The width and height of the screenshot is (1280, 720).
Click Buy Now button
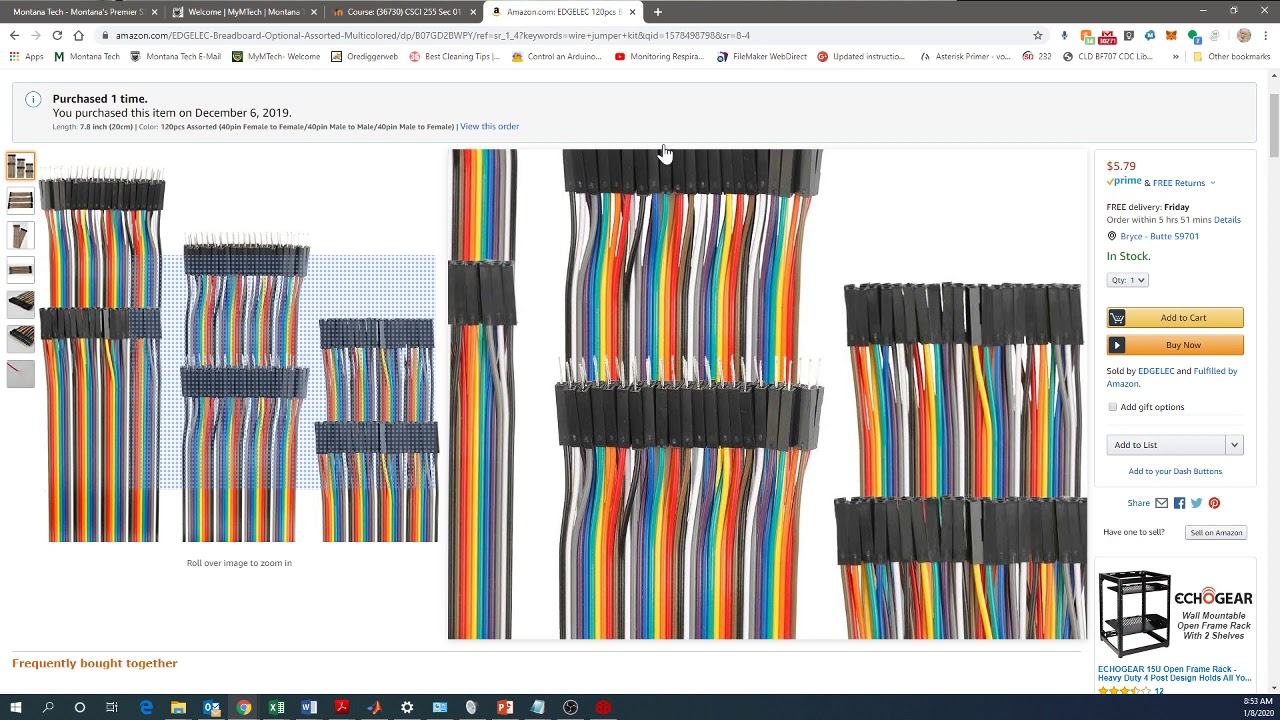tap(1175, 345)
